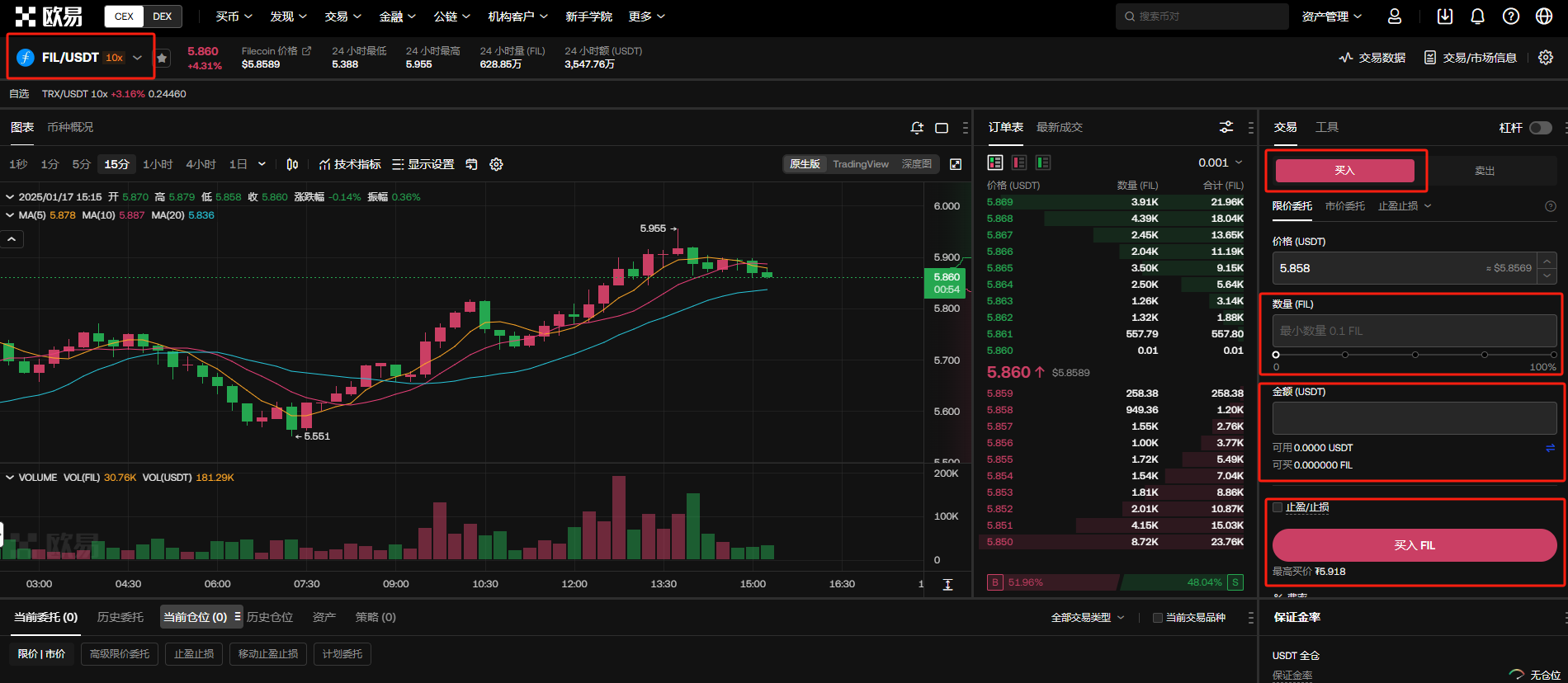Screen dimensions: 1568x683
Task: Expand the 全部交易类型 dropdown
Action: [x=1087, y=618]
